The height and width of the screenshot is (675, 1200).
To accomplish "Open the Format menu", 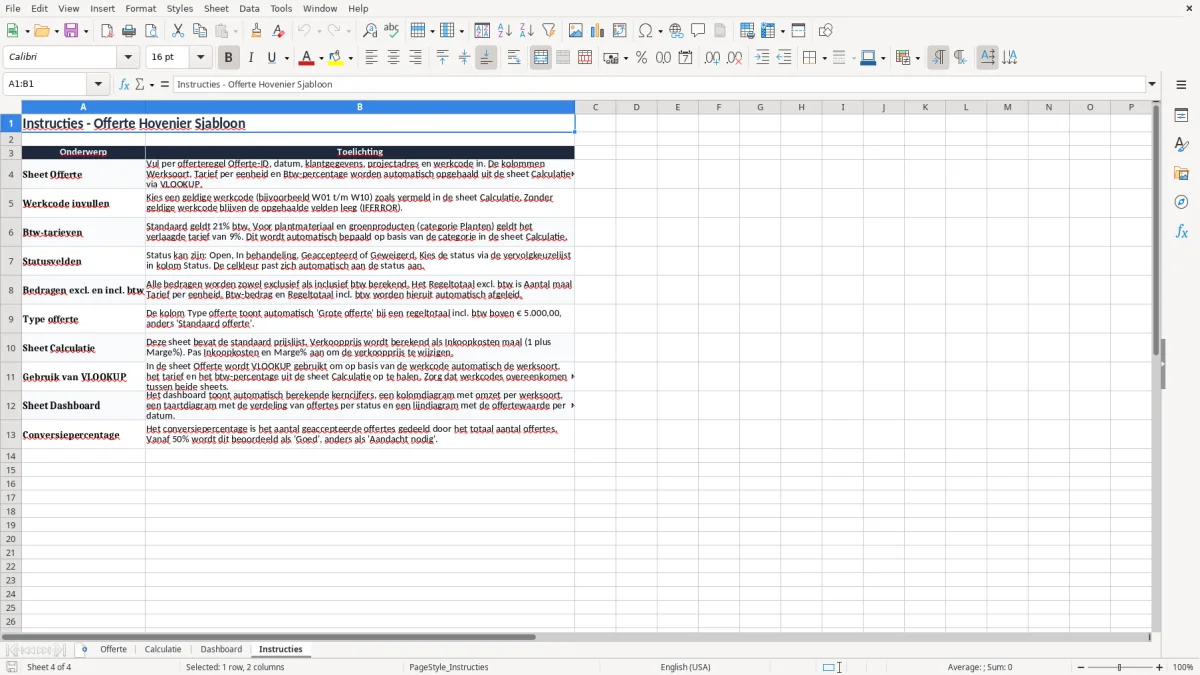I will [x=141, y=8].
